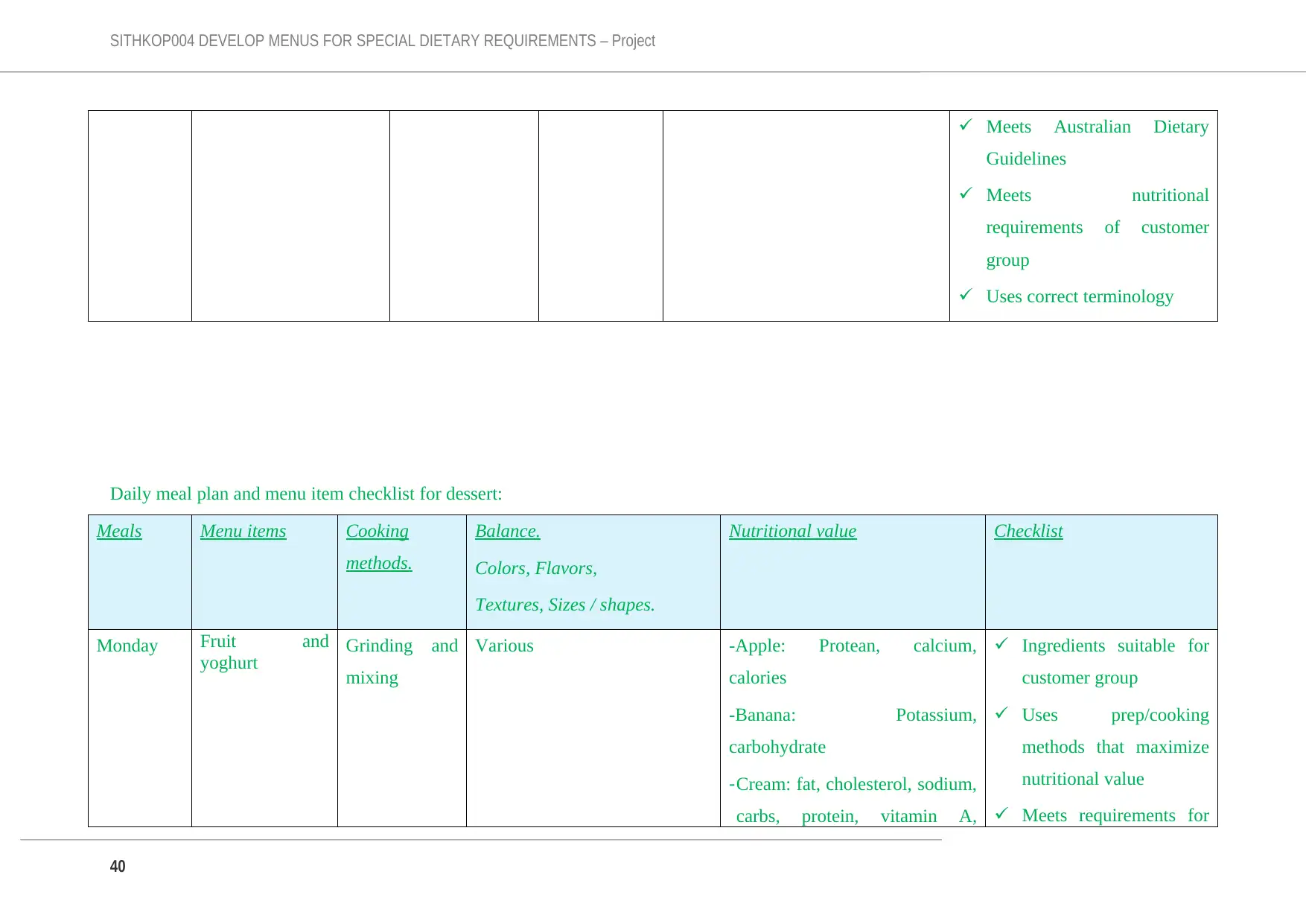Click 'Meets requirements for' text at bottom
The width and height of the screenshot is (1306, 924).
(1115, 816)
